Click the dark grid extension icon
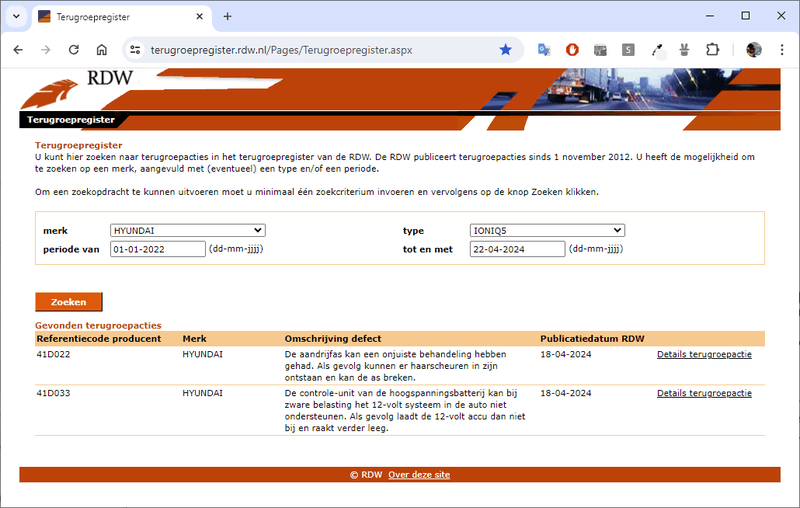Viewport: 800px width, 508px height. click(x=600, y=49)
